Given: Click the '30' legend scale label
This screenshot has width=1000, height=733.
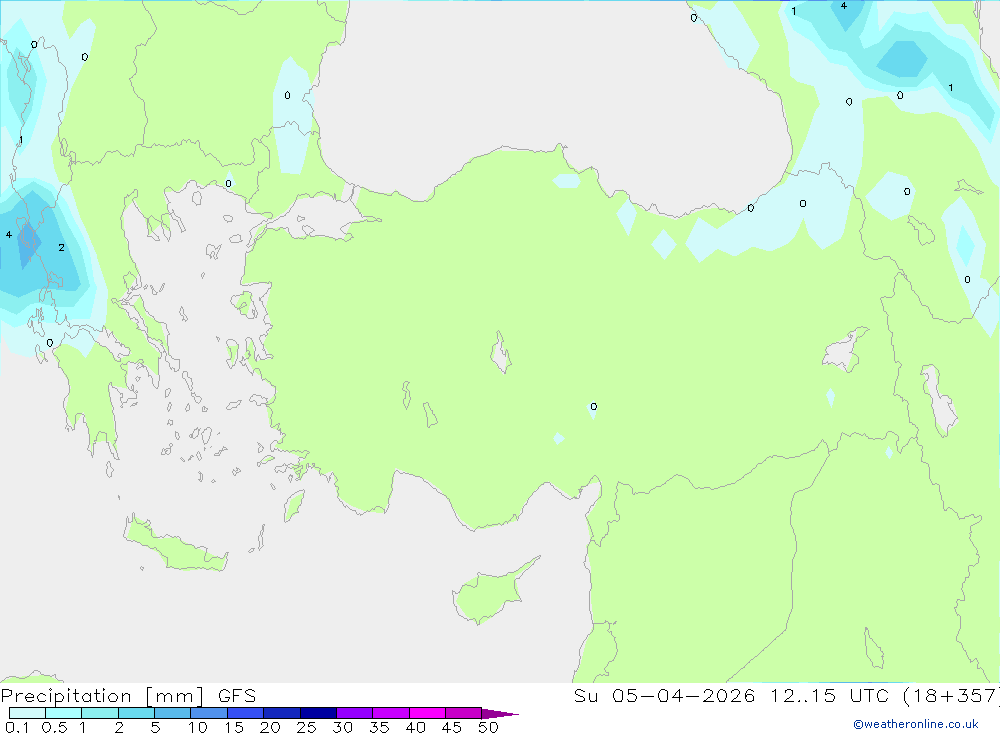Looking at the screenshot, I should (342, 727).
